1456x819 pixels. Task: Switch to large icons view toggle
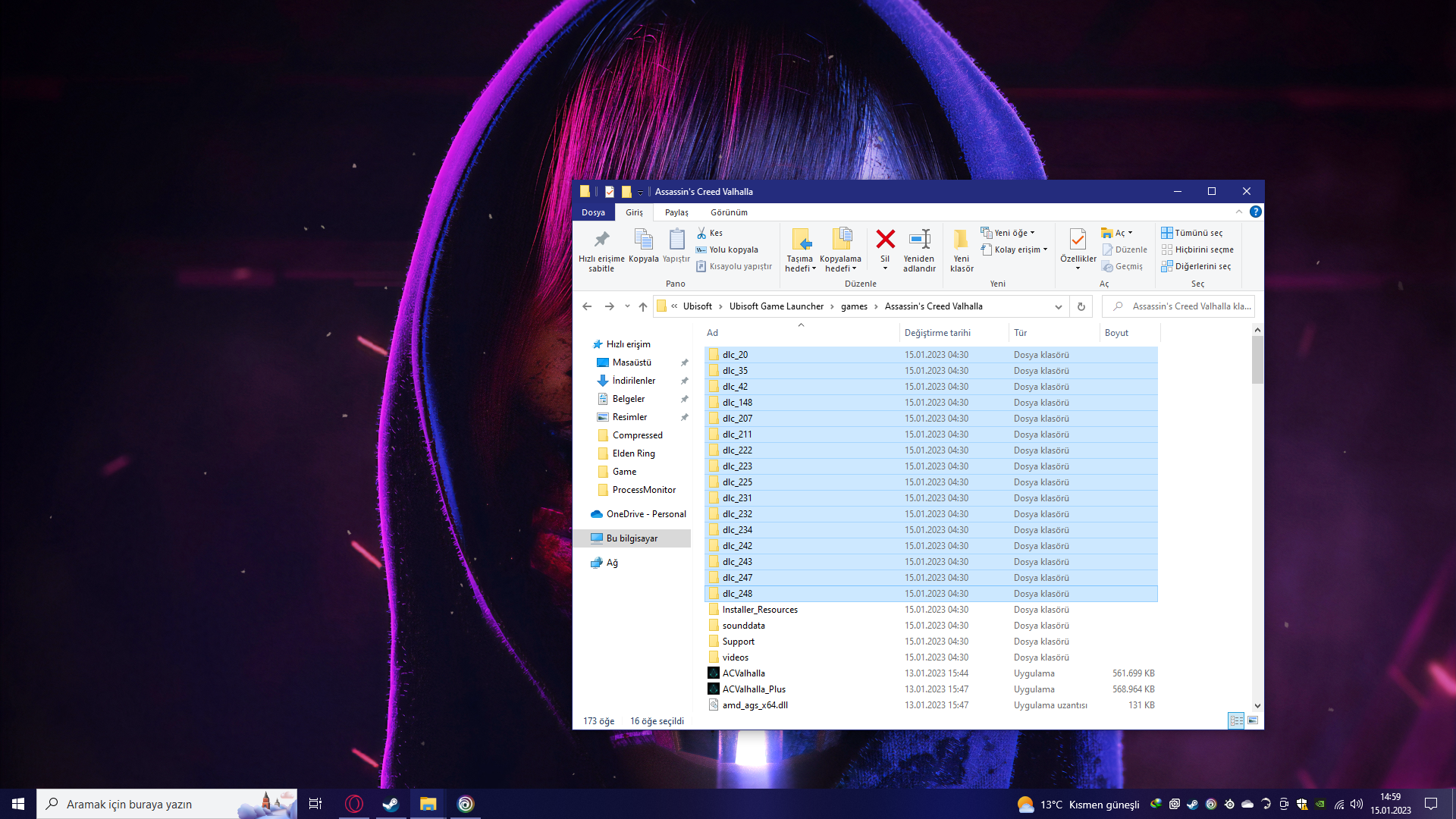[1253, 720]
